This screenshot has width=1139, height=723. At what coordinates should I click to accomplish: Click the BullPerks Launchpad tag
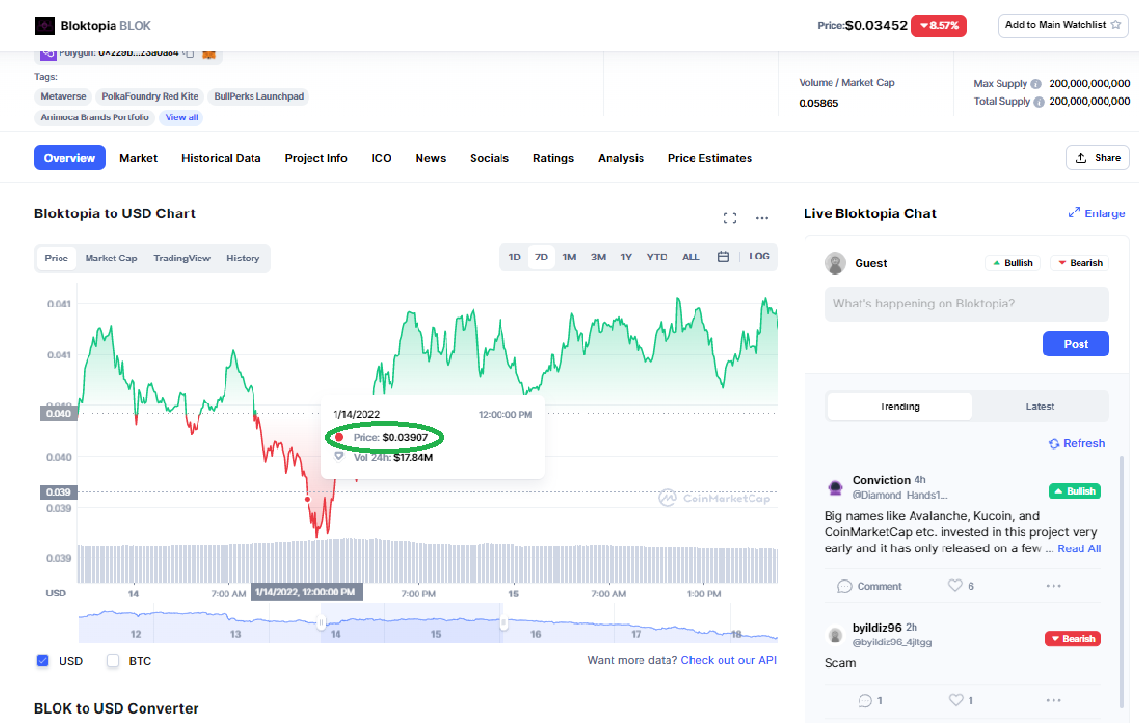click(x=259, y=97)
